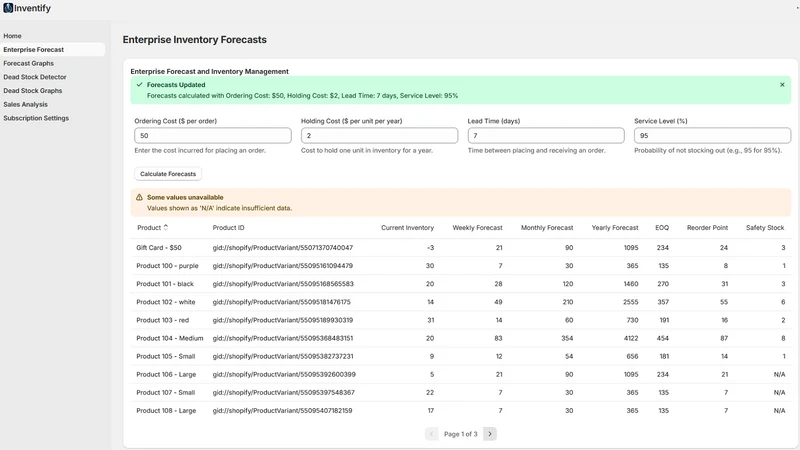Select the Product 106 - Large row
This screenshot has width=800, height=450.
[461, 374]
